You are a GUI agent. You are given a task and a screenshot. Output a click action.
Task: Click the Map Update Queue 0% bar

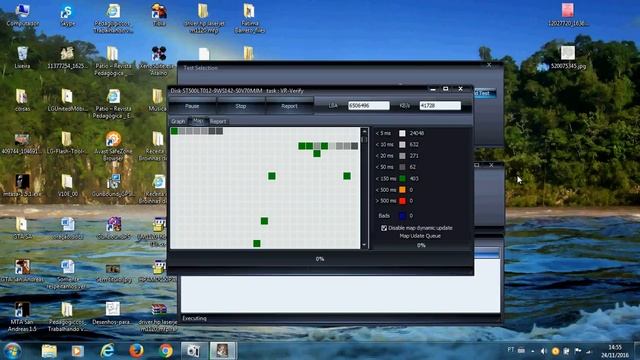(421, 245)
